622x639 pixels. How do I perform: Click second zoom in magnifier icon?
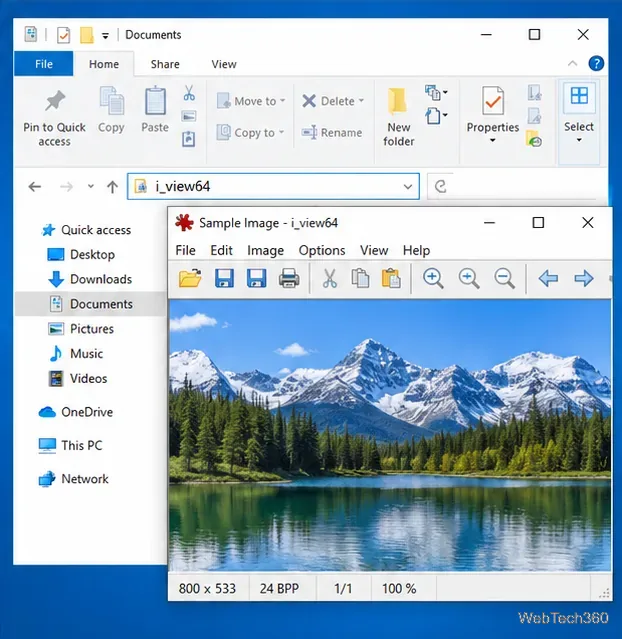click(x=469, y=279)
